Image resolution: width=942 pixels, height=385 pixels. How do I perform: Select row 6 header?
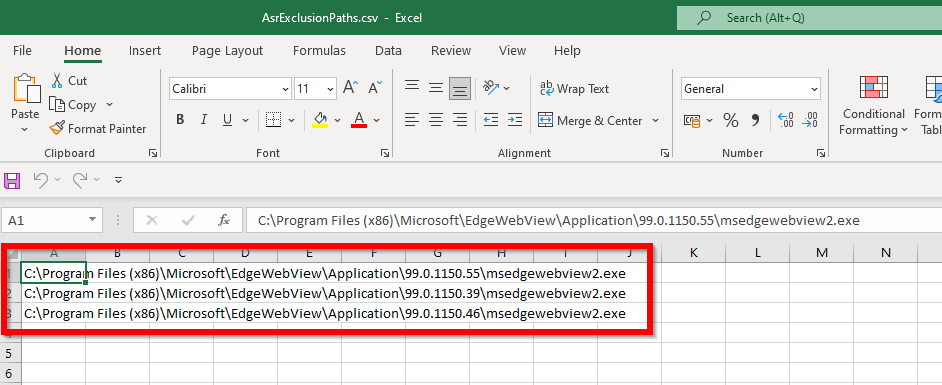tap(10, 373)
